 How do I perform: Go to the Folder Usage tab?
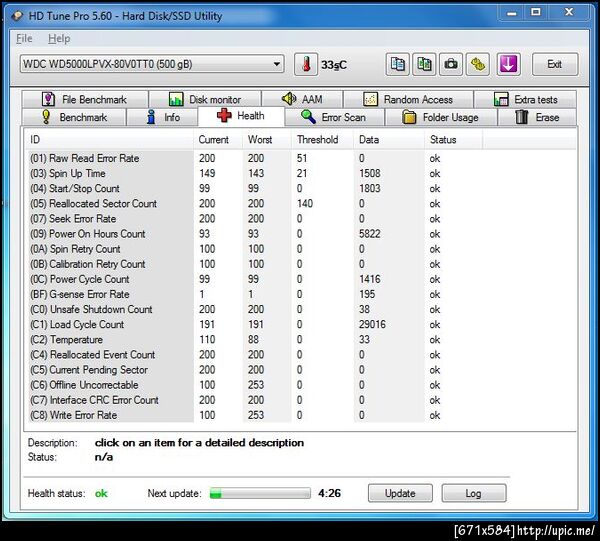[x=441, y=117]
